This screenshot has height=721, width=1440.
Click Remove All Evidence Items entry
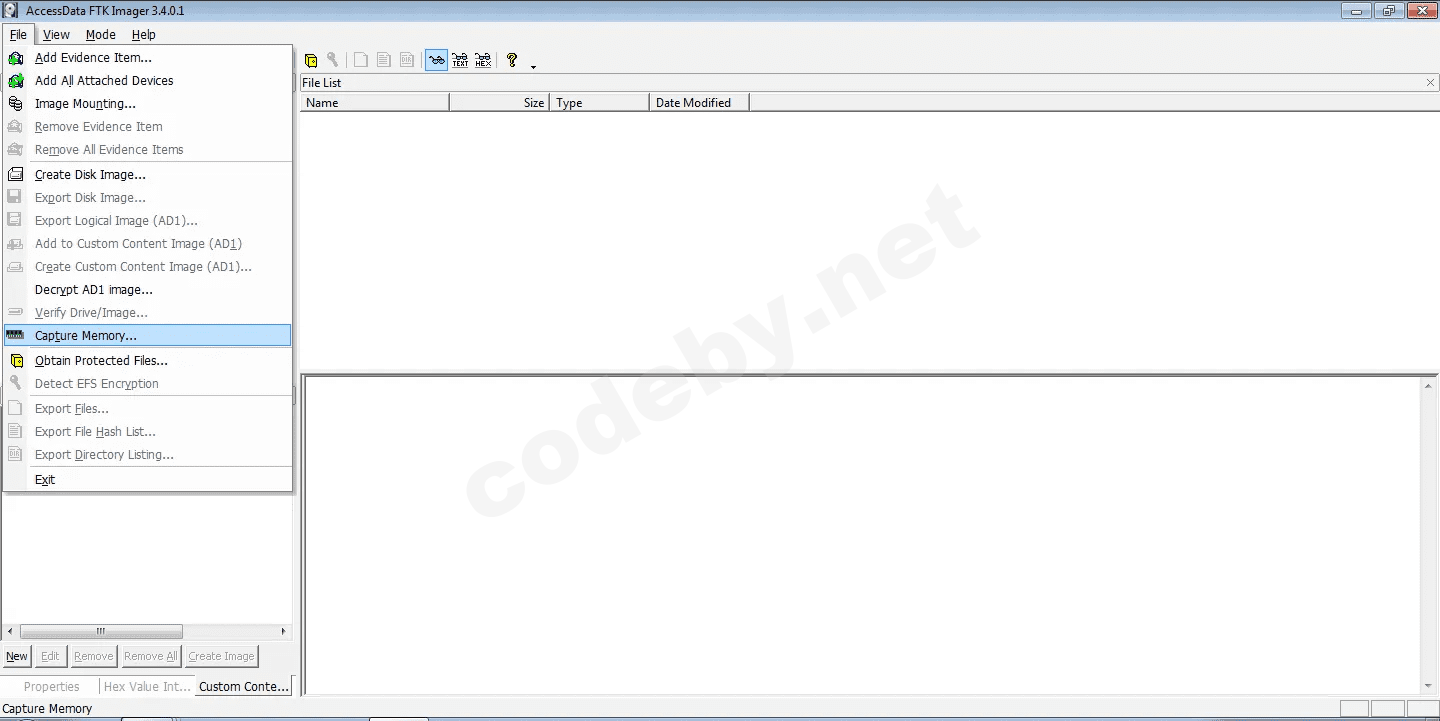tap(147, 150)
